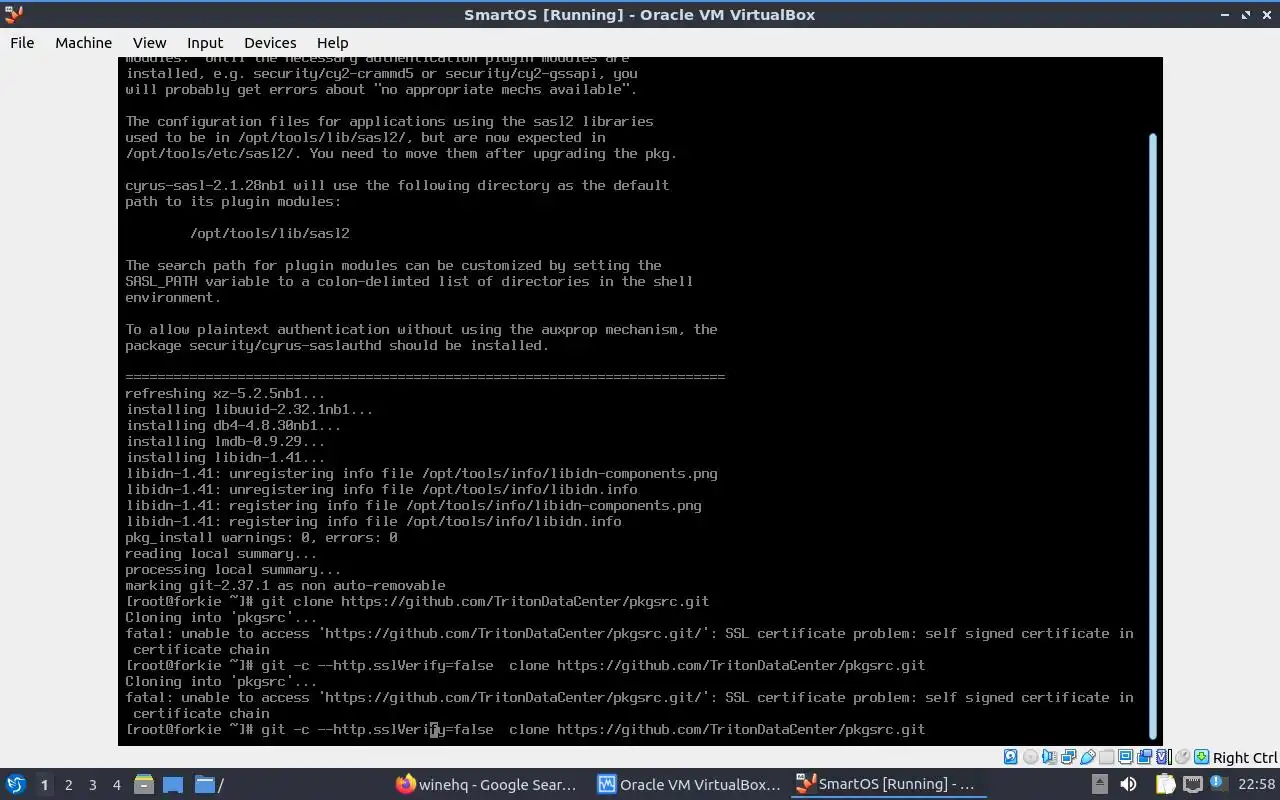
Task: Click 'installing db4-4.8.30nb1...' line
Action: (x=233, y=425)
